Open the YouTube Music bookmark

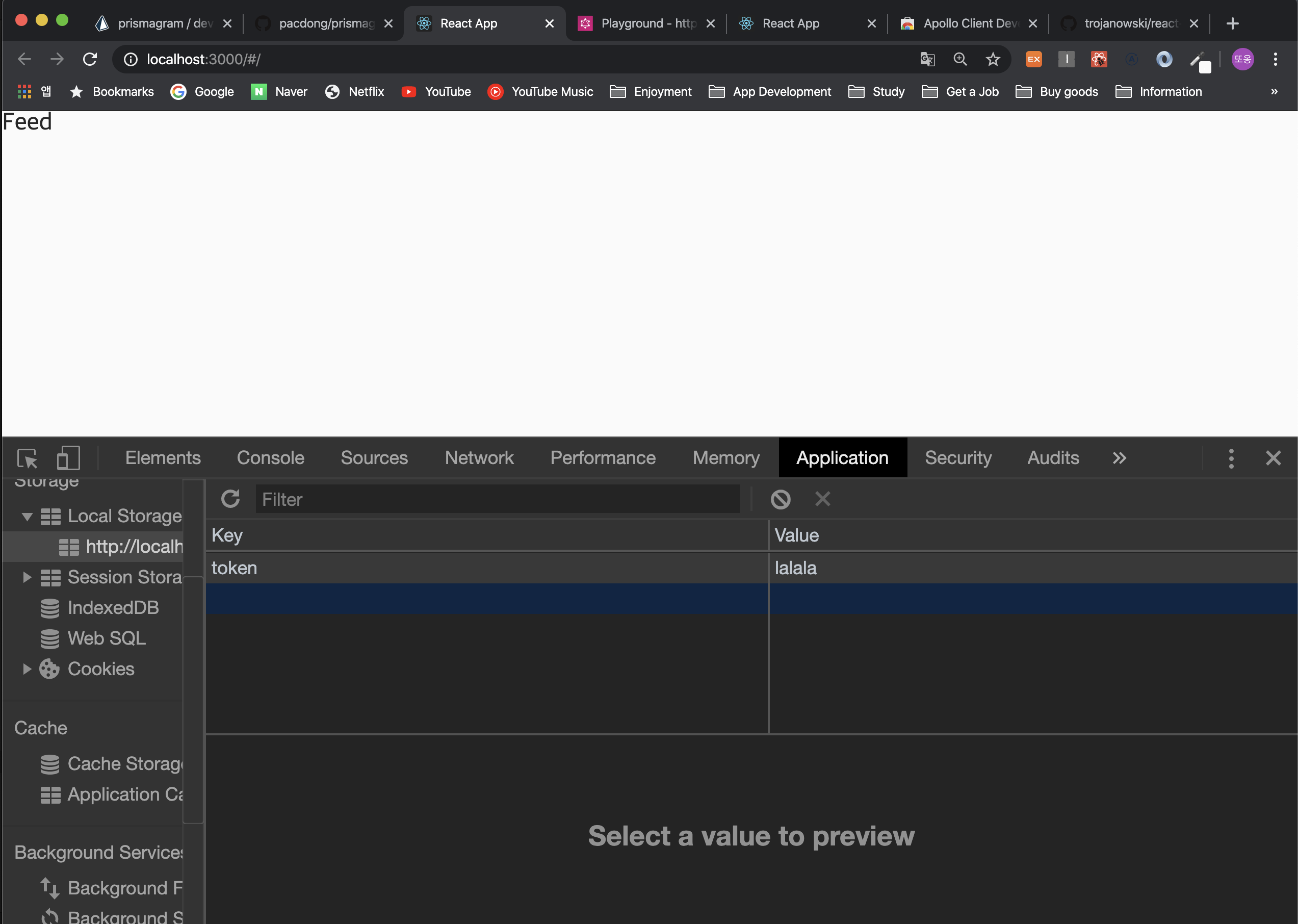(540, 92)
